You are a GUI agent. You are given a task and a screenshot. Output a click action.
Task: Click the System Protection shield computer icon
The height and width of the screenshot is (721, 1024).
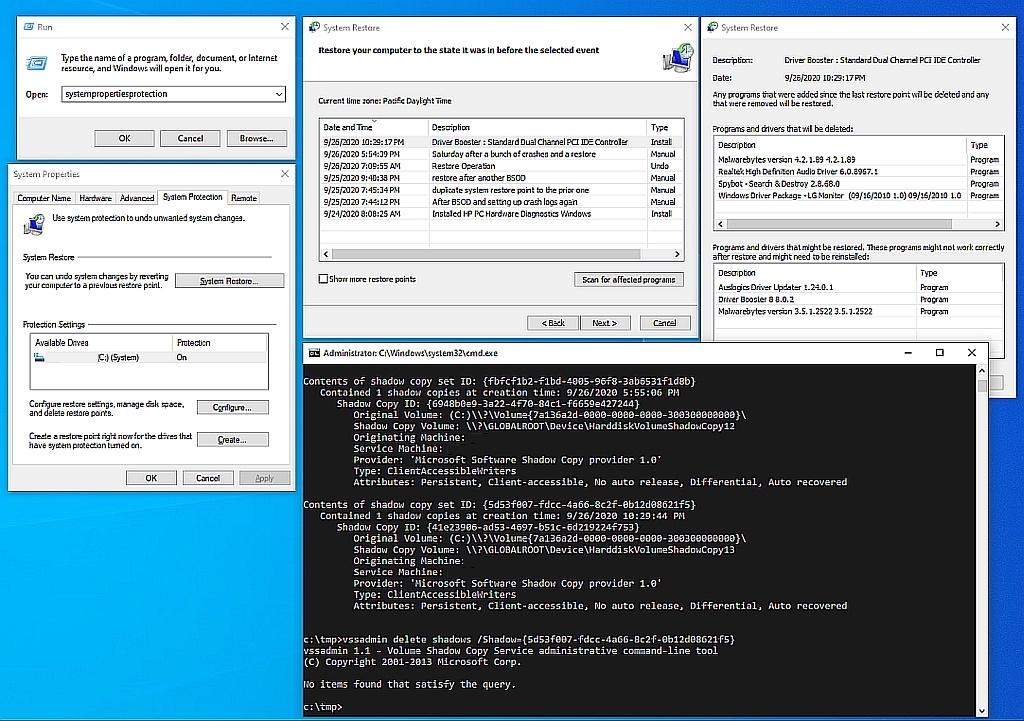click(34, 224)
